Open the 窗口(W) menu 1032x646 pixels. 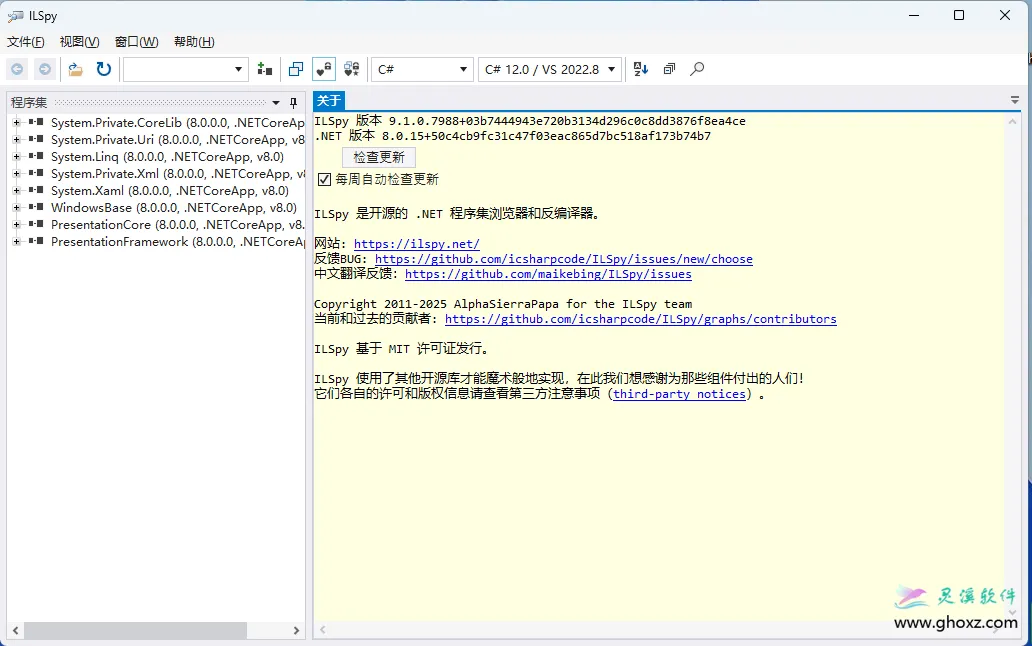[136, 42]
